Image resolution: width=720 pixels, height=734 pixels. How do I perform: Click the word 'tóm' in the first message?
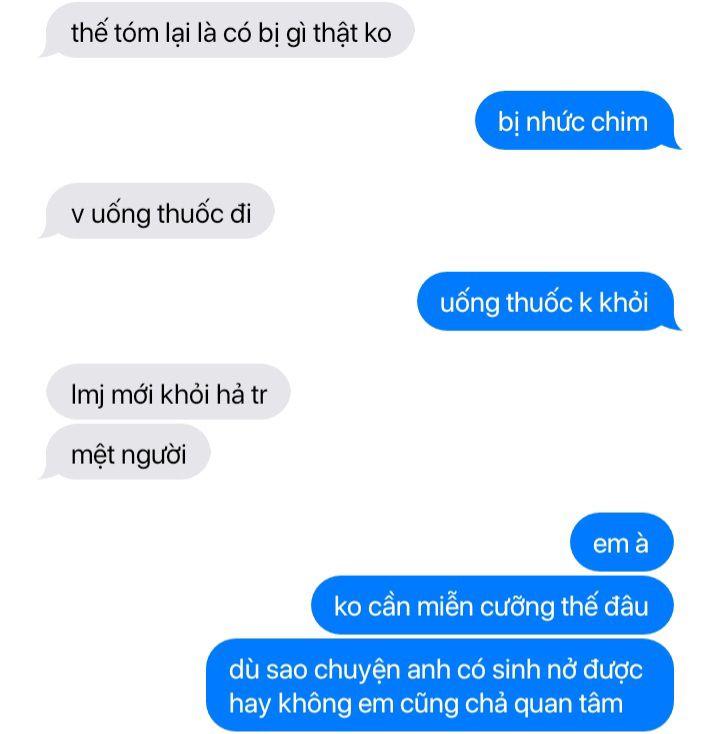(x=136, y=34)
